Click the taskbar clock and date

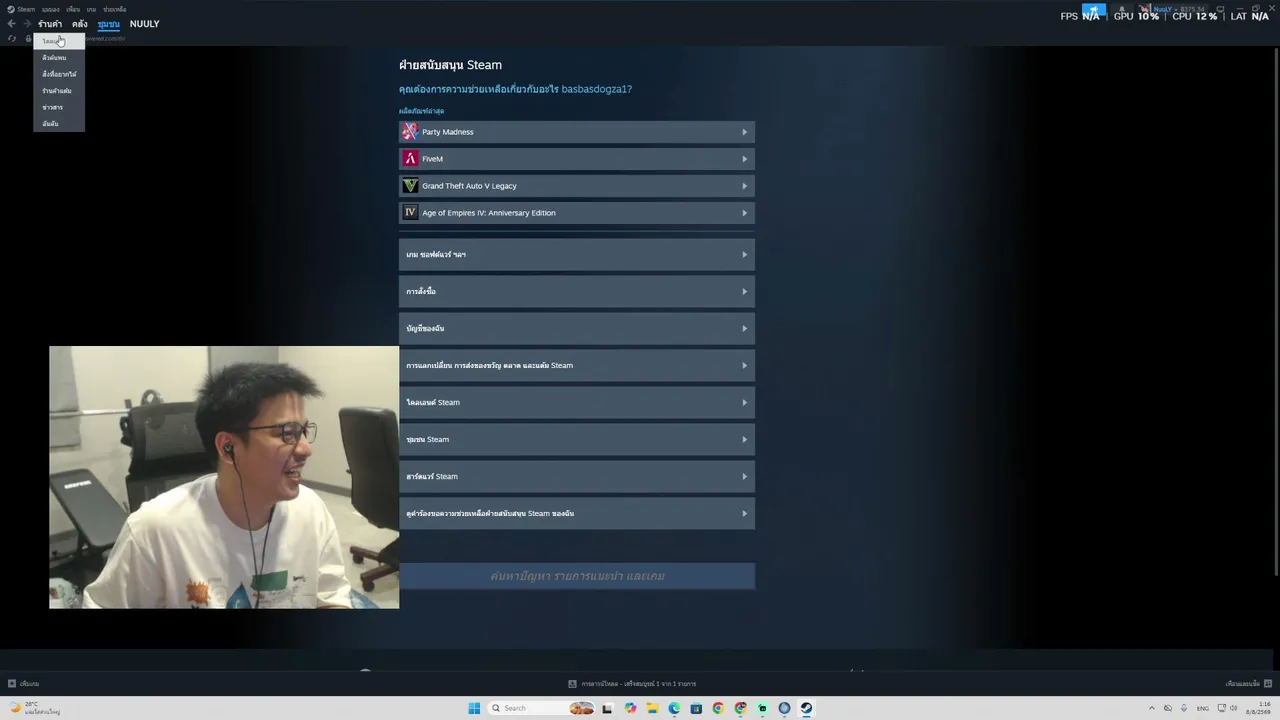(x=1258, y=708)
